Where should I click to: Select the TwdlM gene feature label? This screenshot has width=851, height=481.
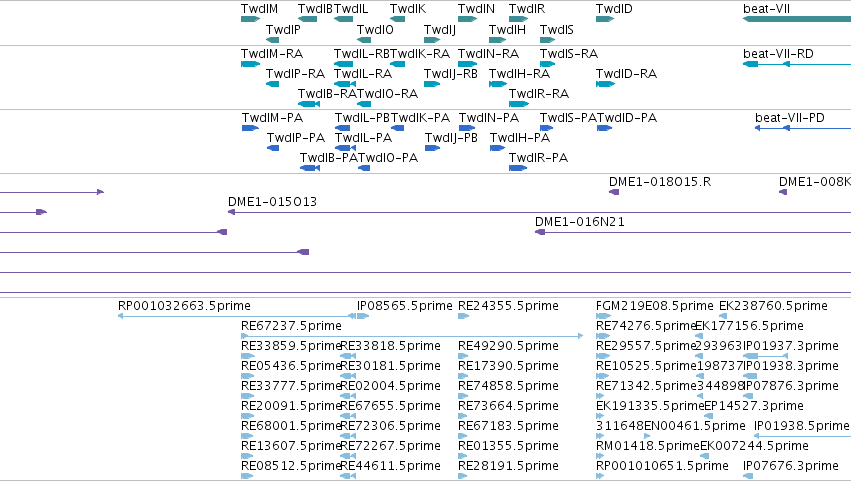(x=259, y=9)
